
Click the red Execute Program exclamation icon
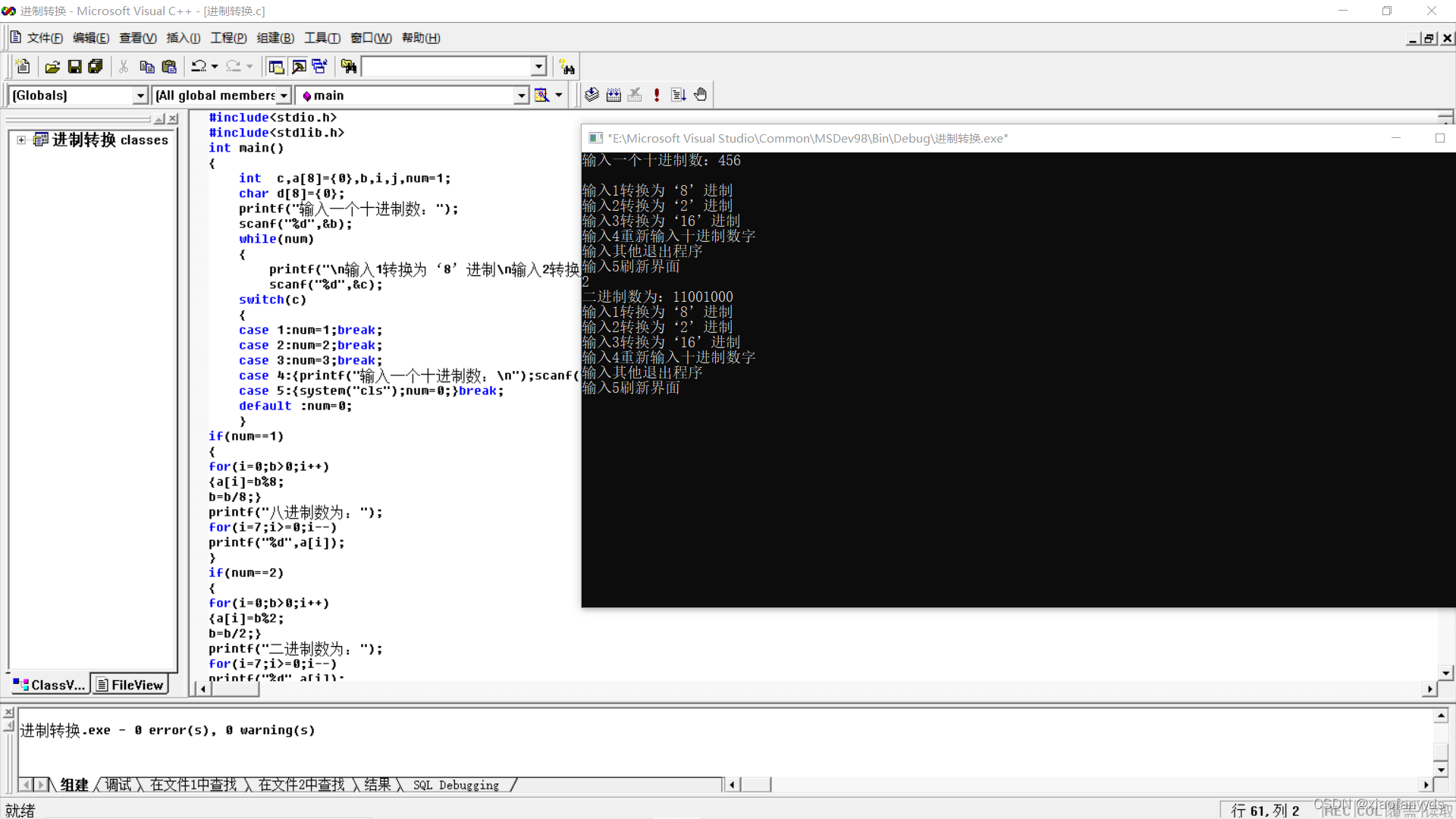pyautogui.click(x=657, y=95)
